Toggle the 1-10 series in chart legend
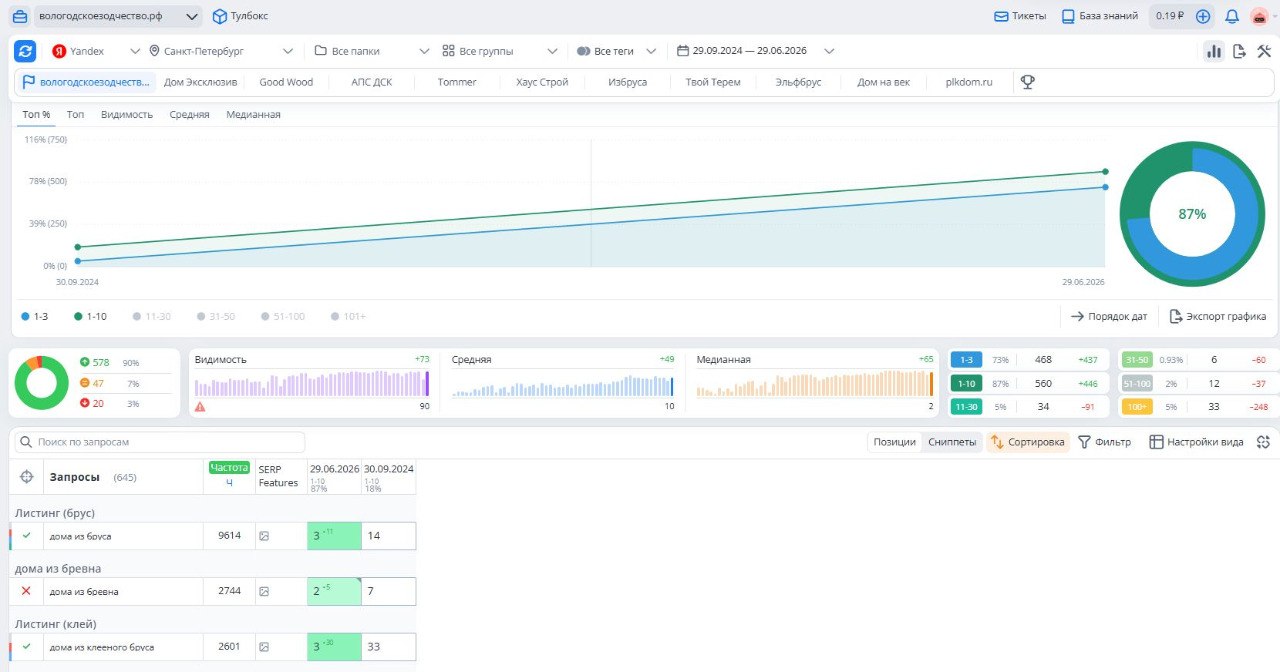Screen dimensions: 1280x672 pos(91,316)
